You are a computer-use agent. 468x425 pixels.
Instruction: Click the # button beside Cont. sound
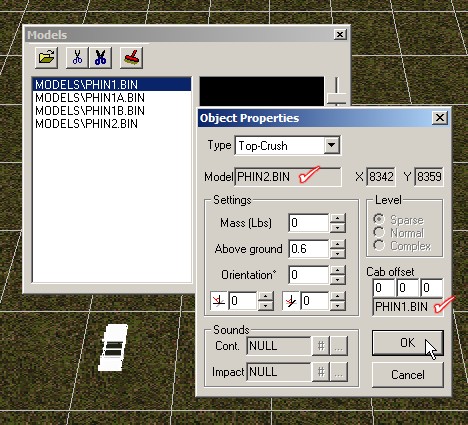[321, 346]
